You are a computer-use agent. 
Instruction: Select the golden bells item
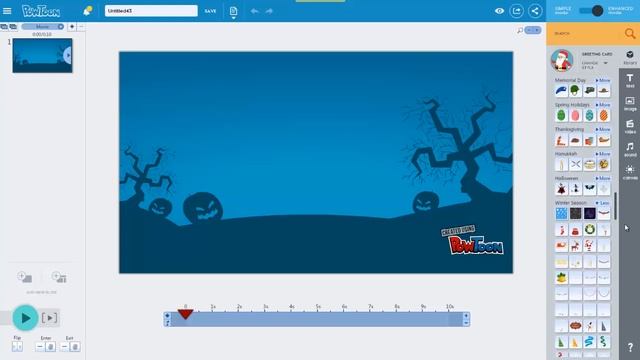click(x=561, y=278)
